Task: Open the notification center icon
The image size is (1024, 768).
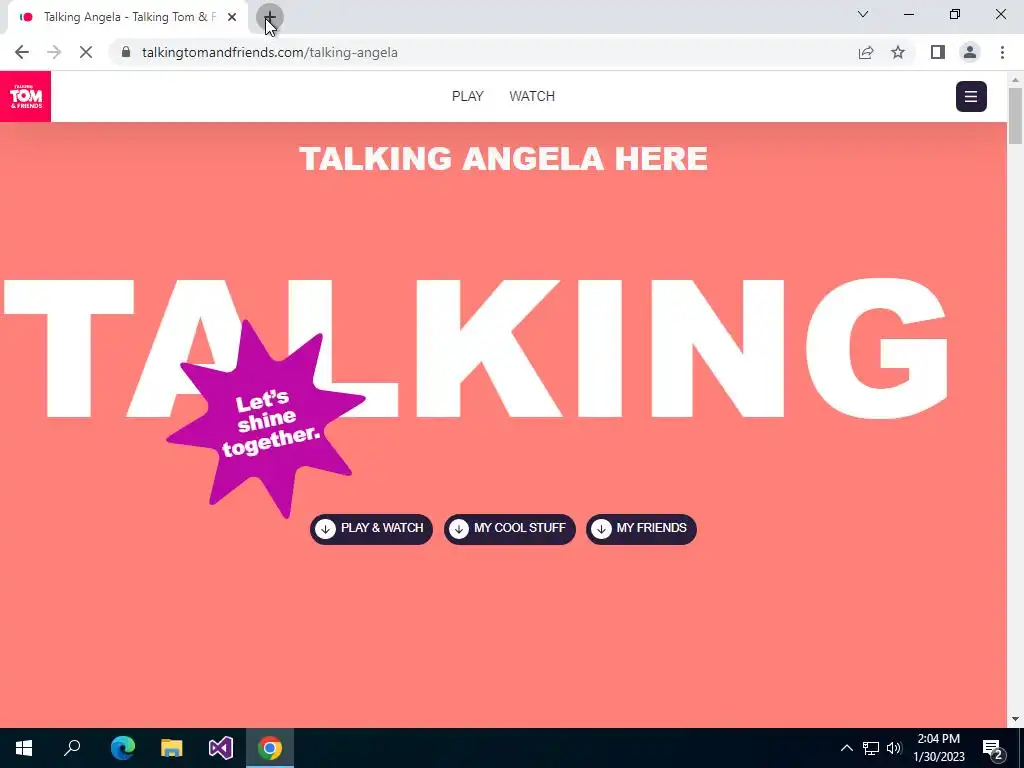Action: pos(993,748)
